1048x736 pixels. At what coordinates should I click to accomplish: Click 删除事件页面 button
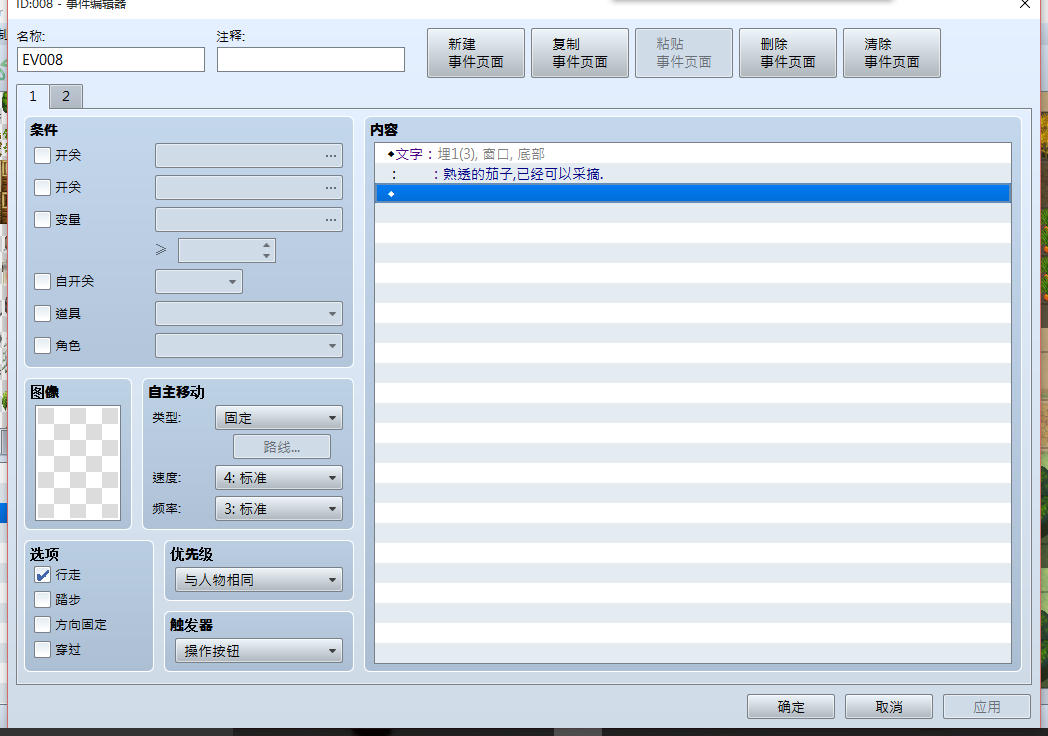[x=787, y=53]
